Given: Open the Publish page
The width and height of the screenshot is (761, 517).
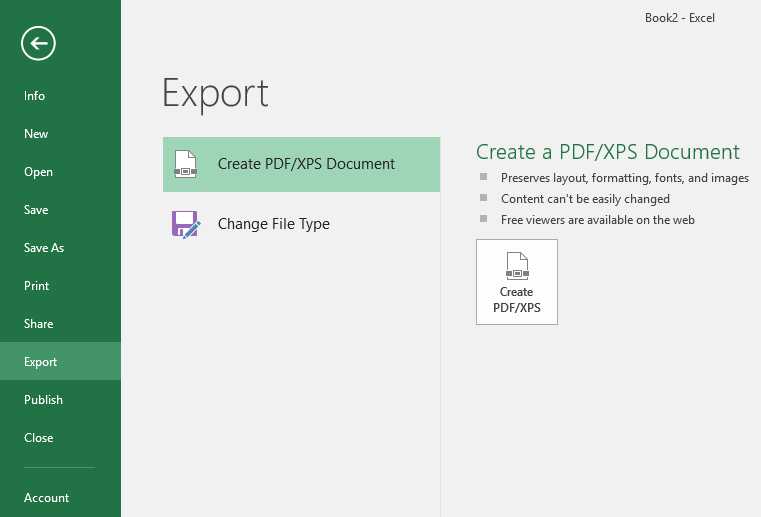Looking at the screenshot, I should coord(60,400).
